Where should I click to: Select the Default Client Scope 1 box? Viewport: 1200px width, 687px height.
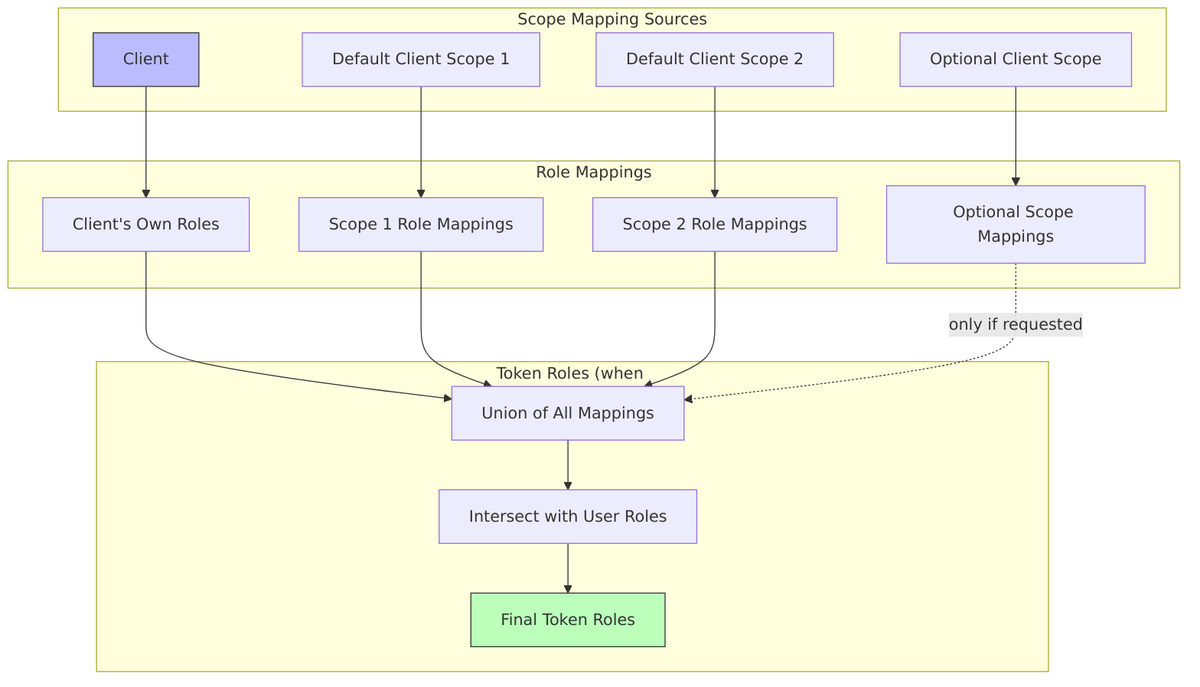click(x=421, y=59)
